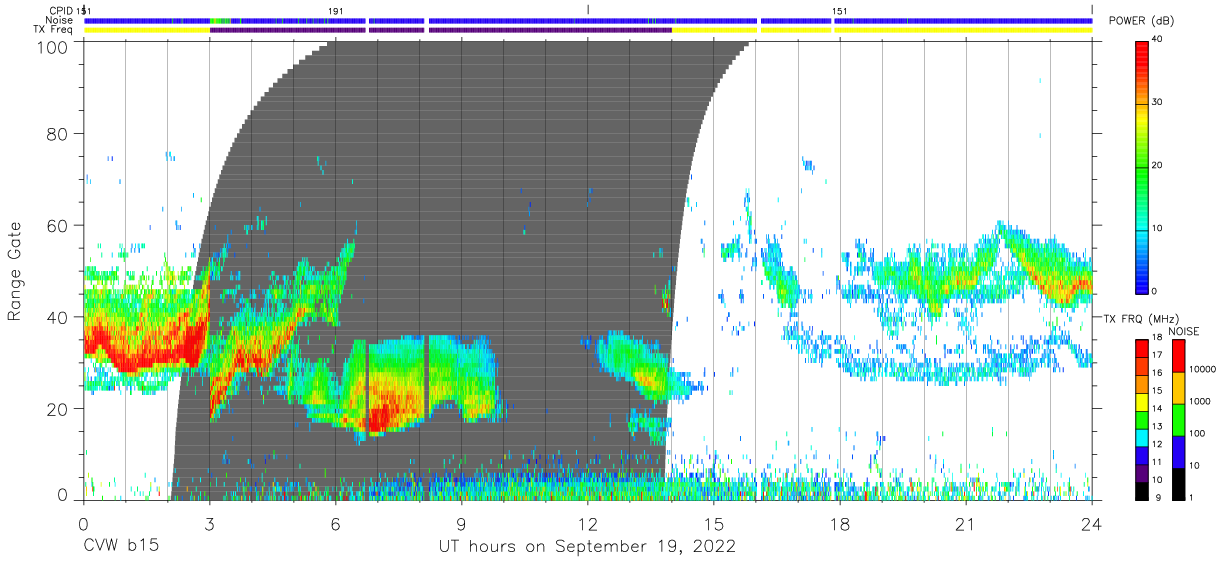The height and width of the screenshot is (567, 1228).
Task: Click the TX FRQ (MHz) color bar
Action: point(1142,419)
